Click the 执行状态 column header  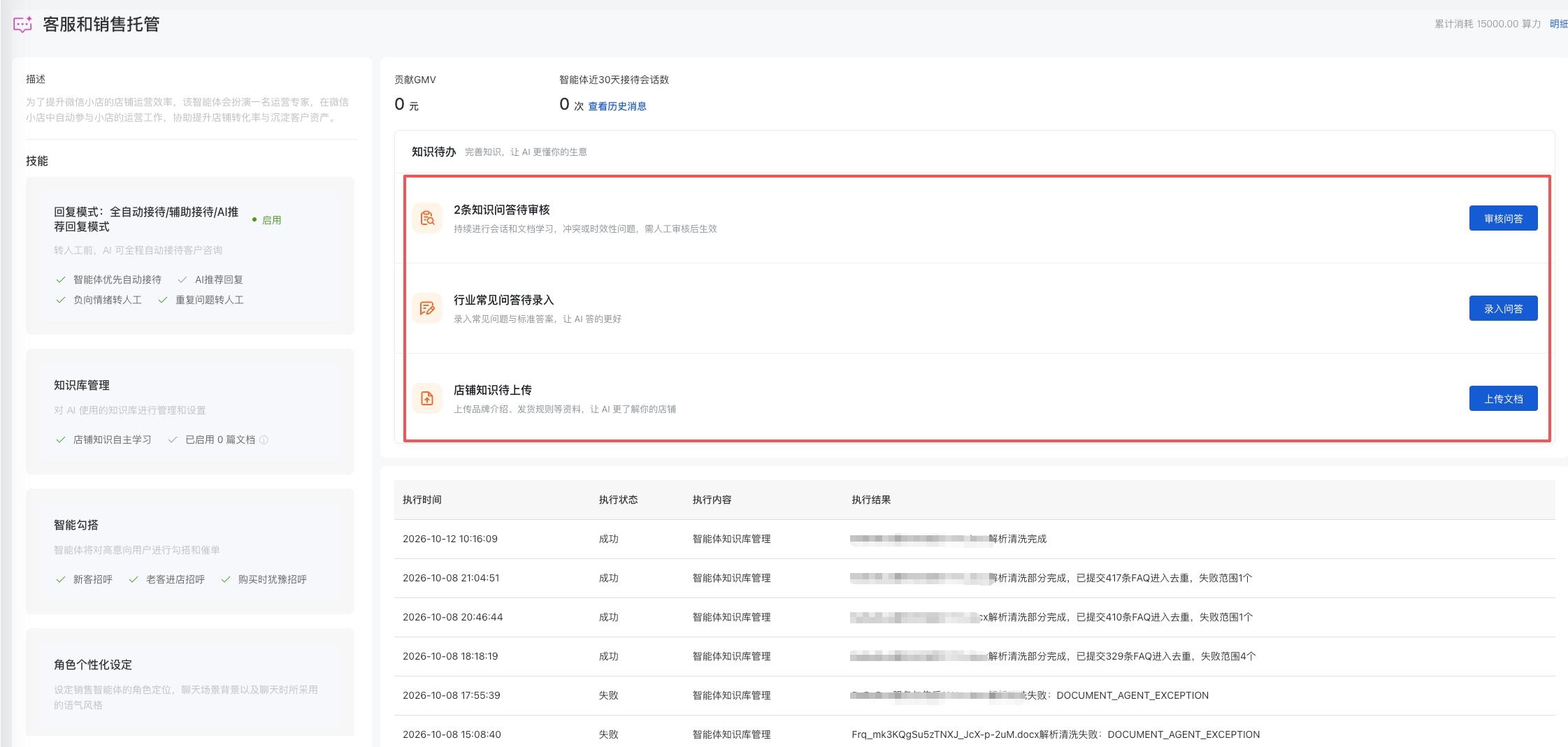pos(619,500)
